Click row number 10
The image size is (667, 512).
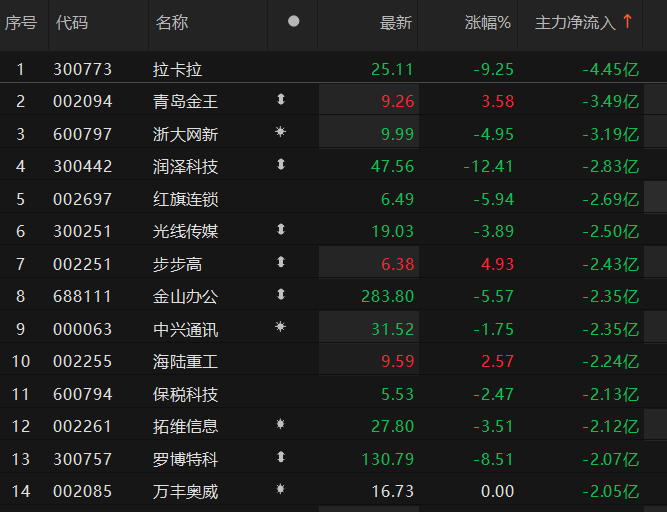pyautogui.click(x=21, y=362)
